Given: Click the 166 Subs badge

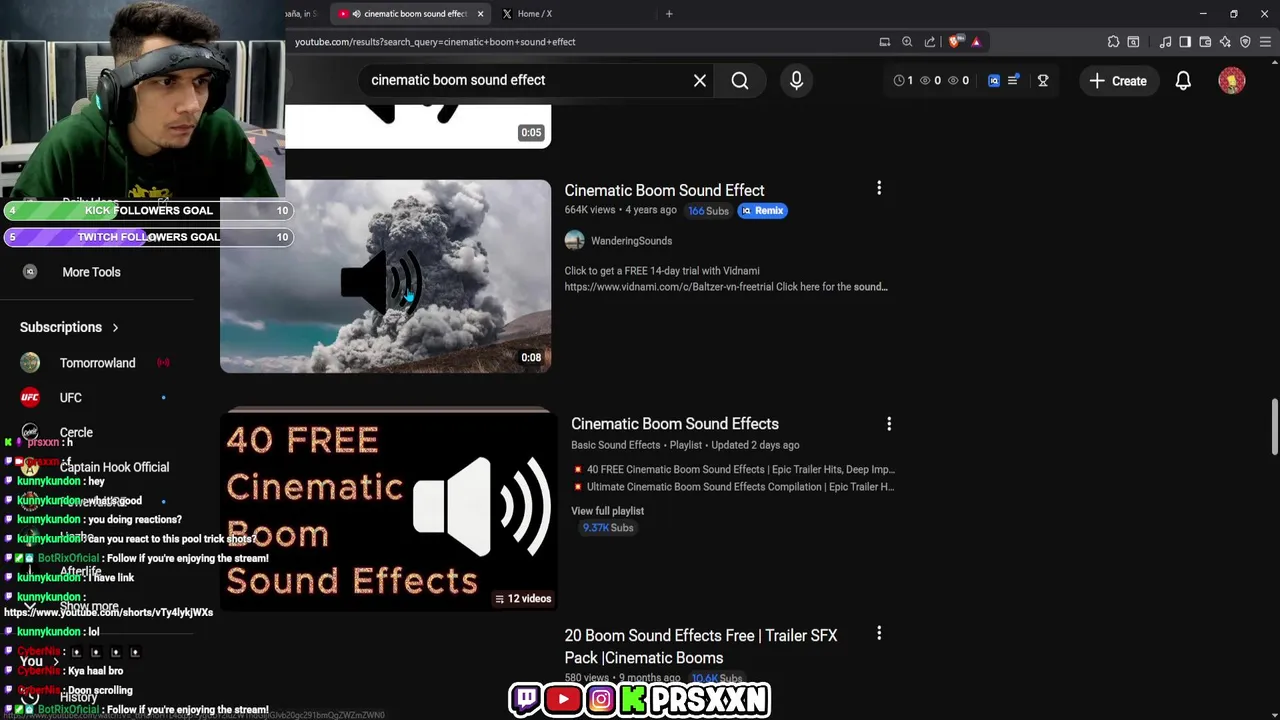Looking at the screenshot, I should pyautogui.click(x=708, y=211).
